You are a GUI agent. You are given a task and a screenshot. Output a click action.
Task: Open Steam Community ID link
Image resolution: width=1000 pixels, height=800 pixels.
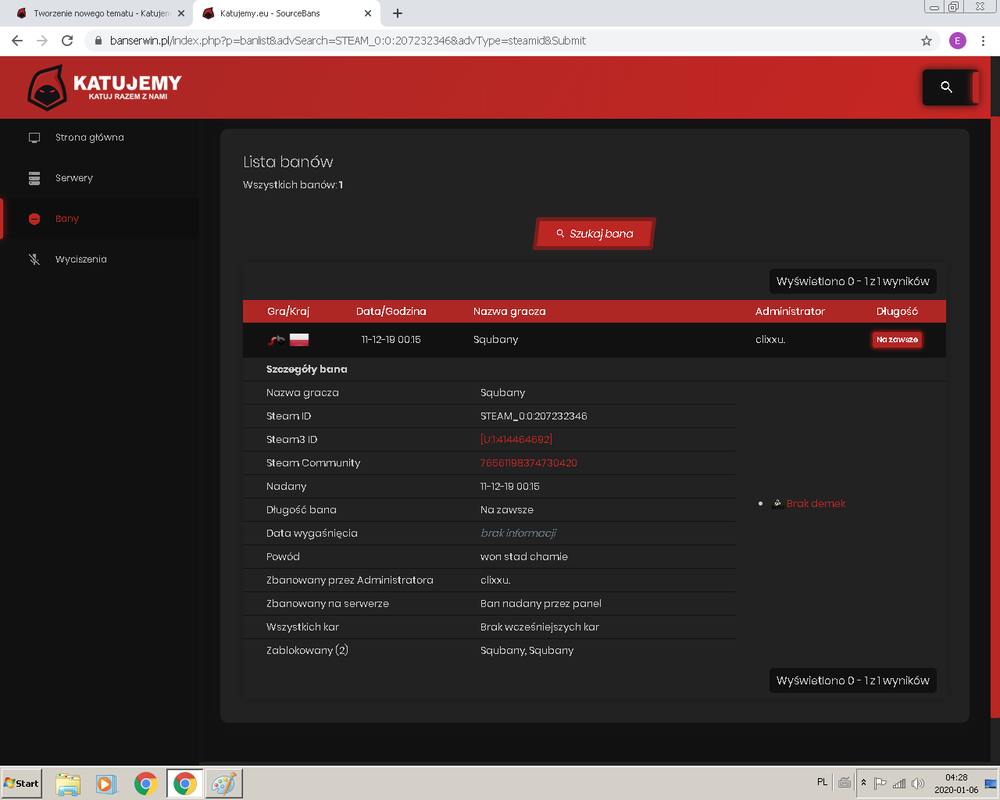click(x=529, y=463)
